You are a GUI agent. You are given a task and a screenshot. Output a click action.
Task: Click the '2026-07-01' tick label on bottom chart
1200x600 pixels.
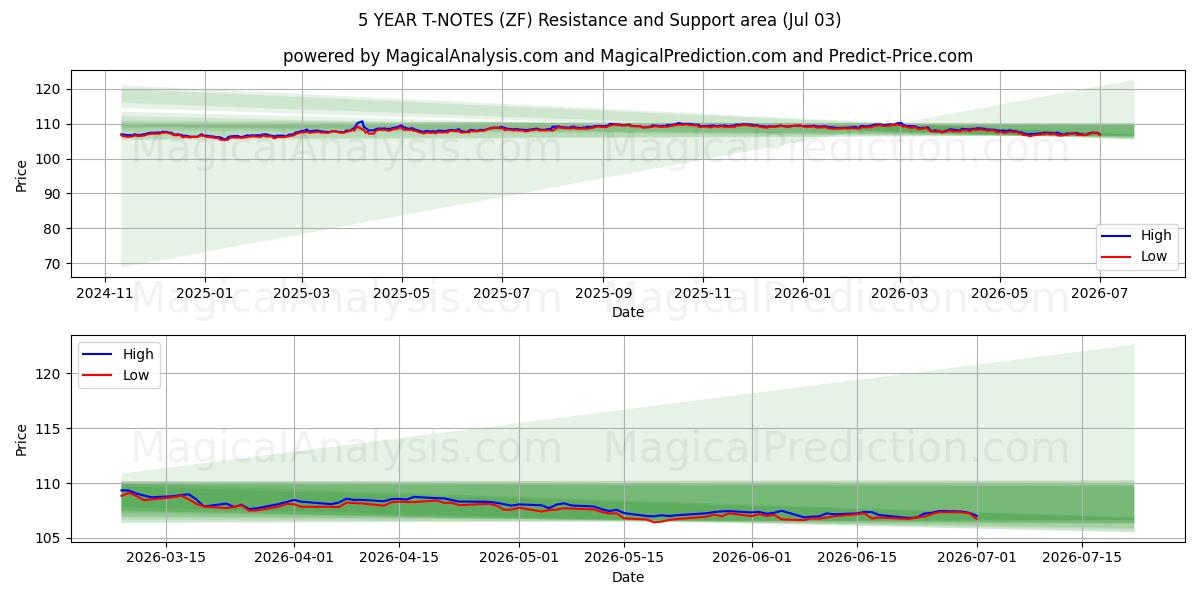[x=977, y=558]
